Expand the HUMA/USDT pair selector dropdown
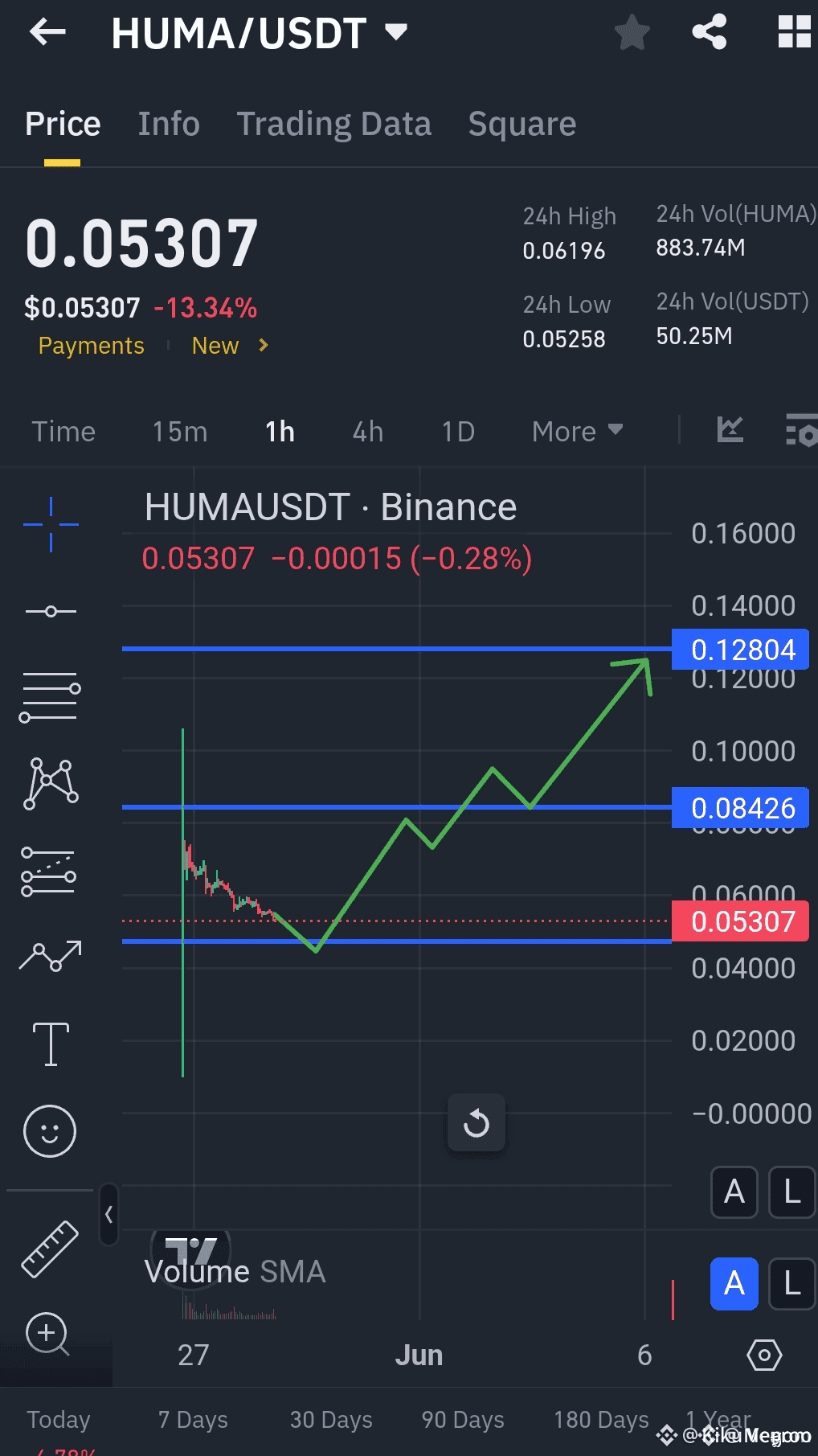This screenshot has height=1456, width=818. (396, 32)
